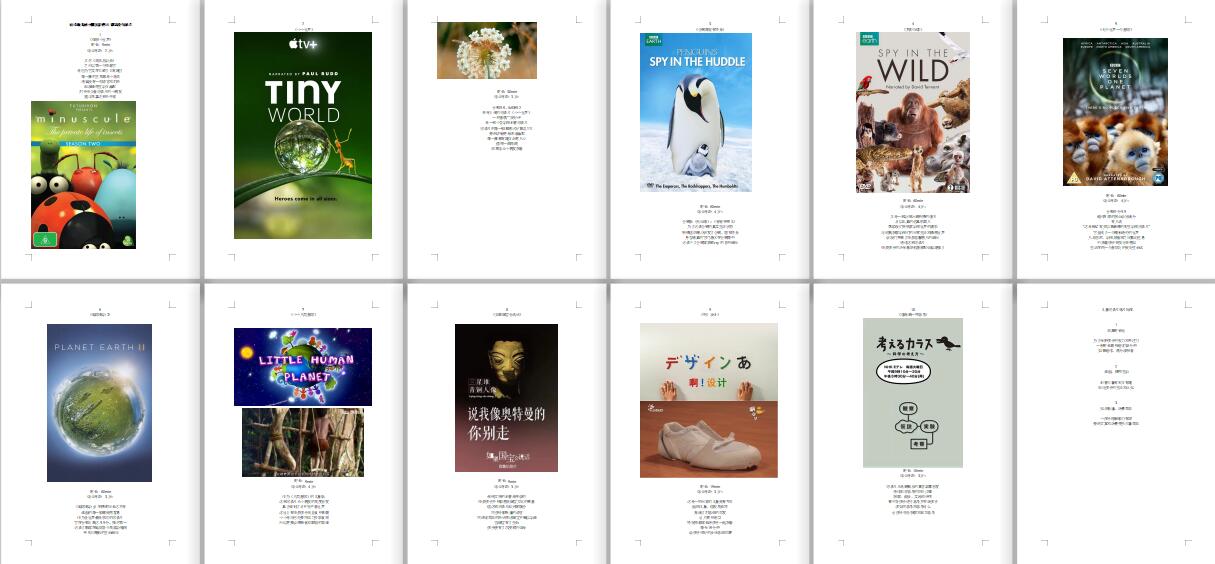Click the text block under Spy in the Wild
The height and width of the screenshot is (564, 1215).
[x=913, y=226]
